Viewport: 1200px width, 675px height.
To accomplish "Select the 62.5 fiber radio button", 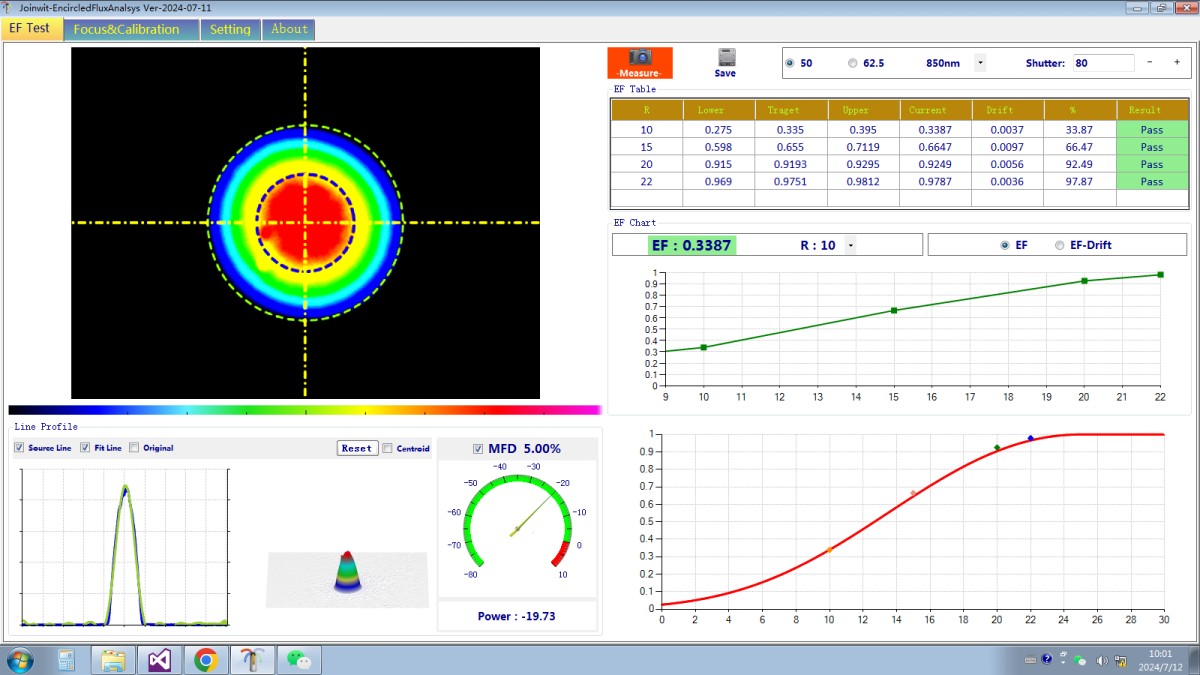I will pos(852,63).
